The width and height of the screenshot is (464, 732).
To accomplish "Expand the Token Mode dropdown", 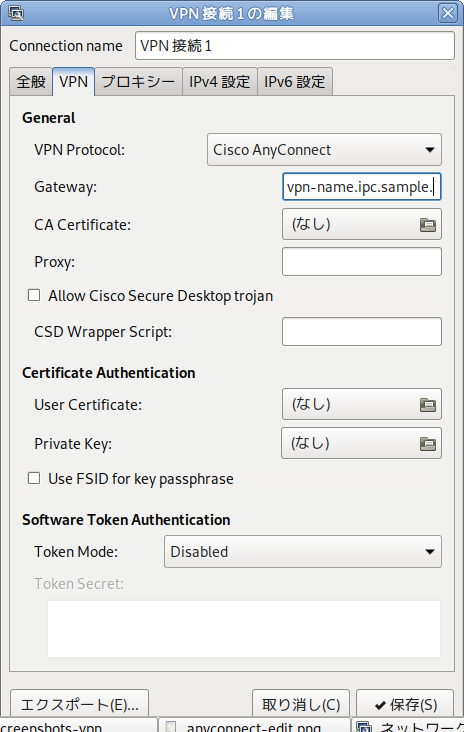I will (x=302, y=552).
